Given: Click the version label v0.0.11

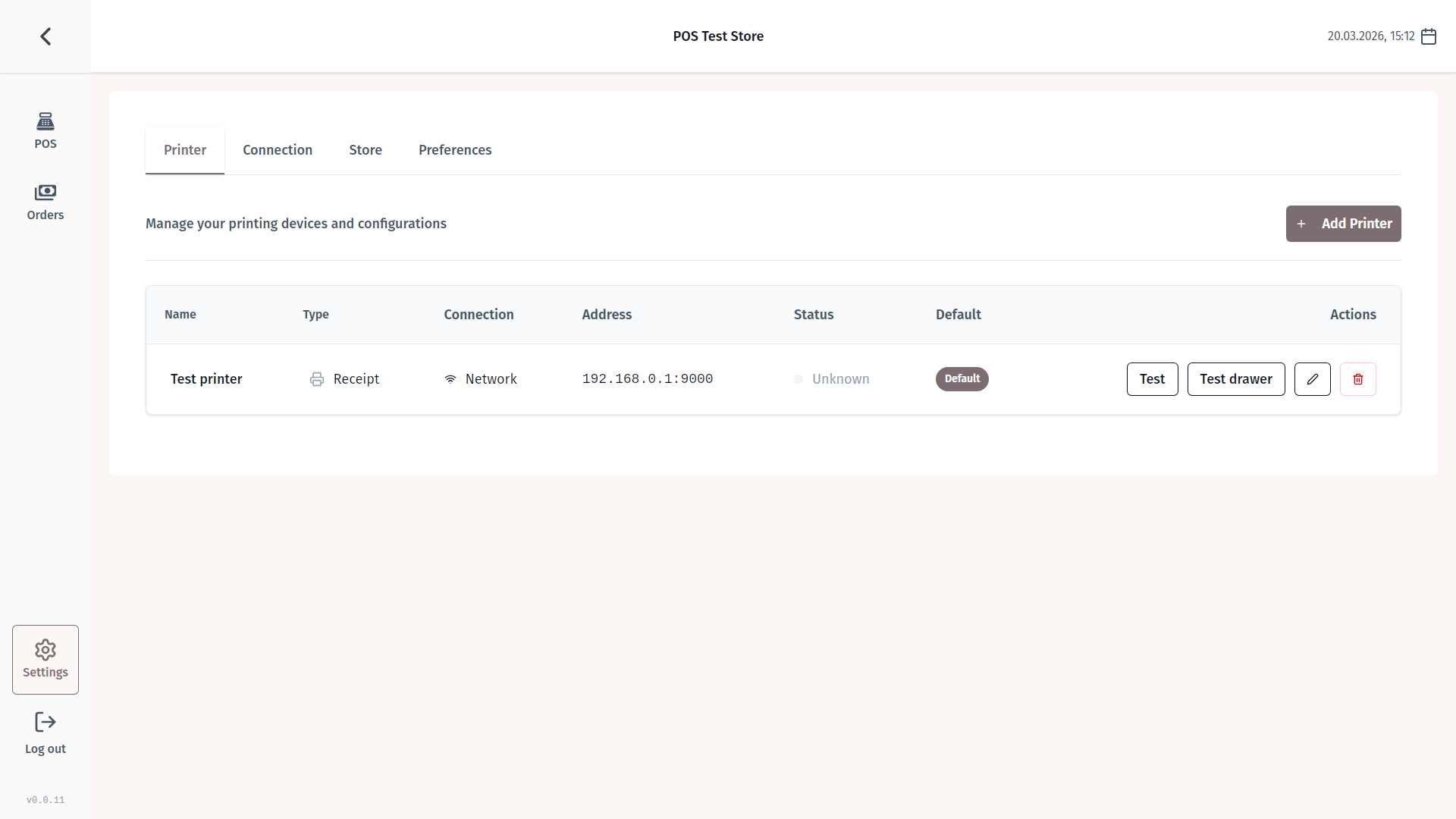Looking at the screenshot, I should (45, 800).
